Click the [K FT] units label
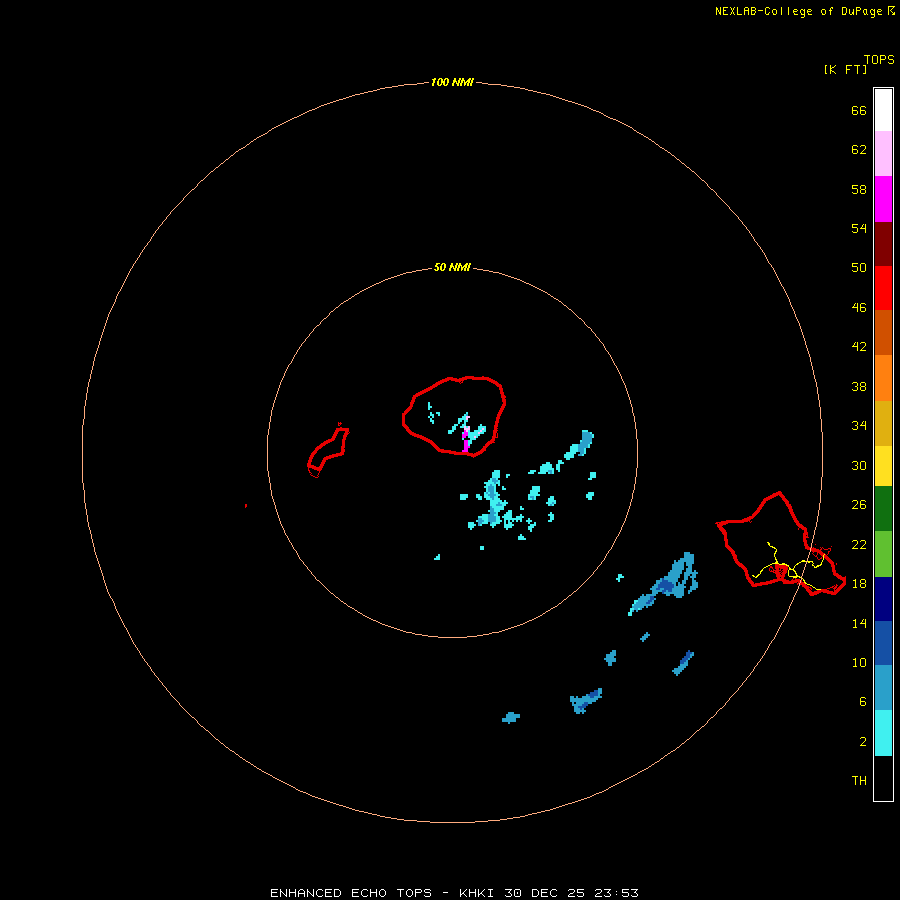 pyautogui.click(x=845, y=69)
